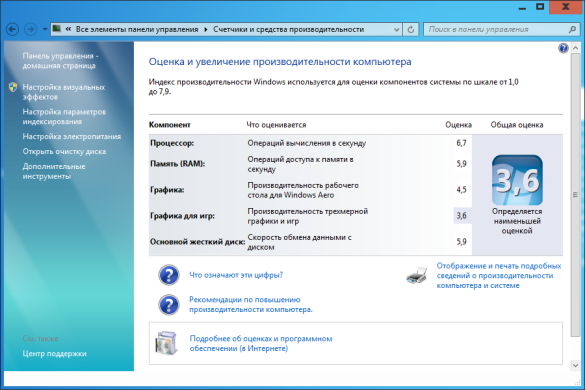The image size is (585, 390).
Task: Click the scrollbar up arrow
Action: (575, 48)
